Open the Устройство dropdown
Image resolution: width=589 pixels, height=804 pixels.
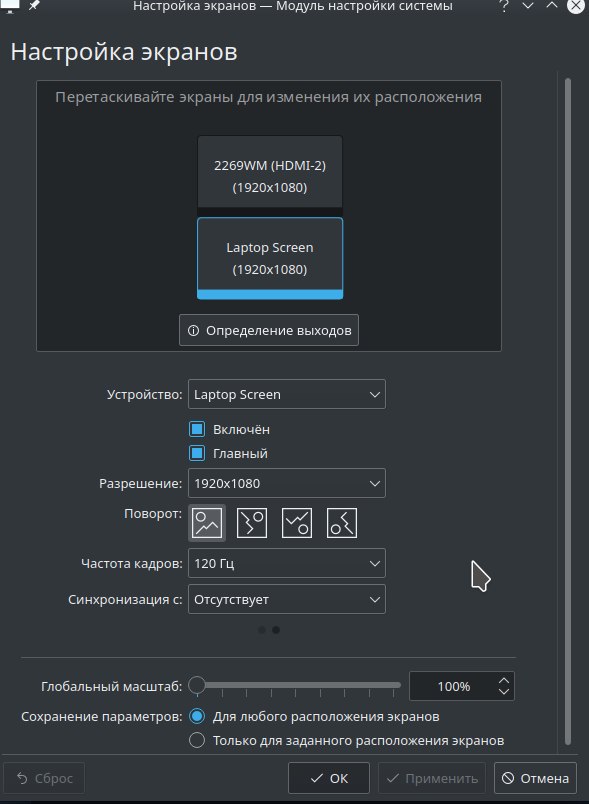coord(287,394)
